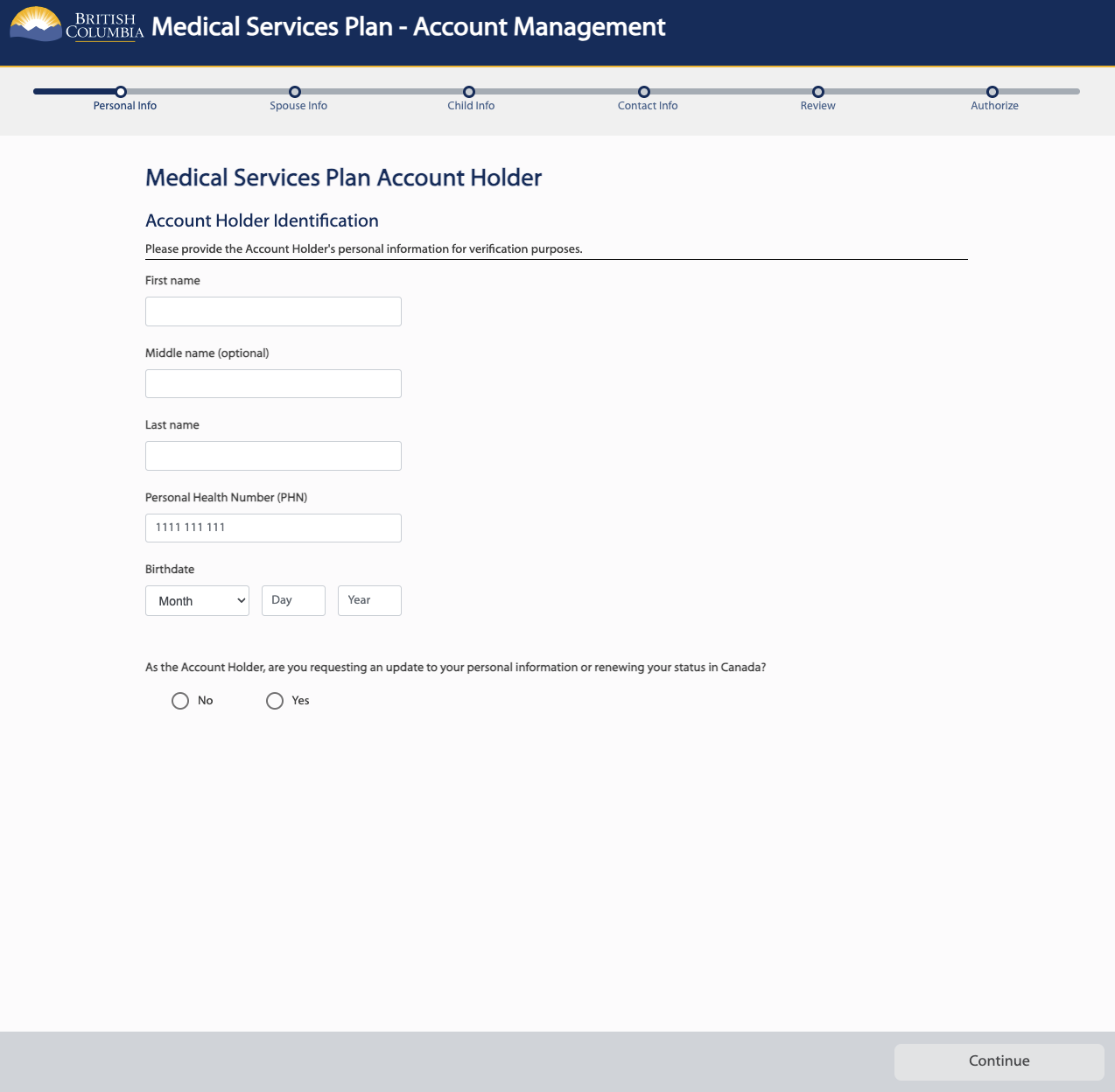Click the birthdate Day field

point(293,600)
